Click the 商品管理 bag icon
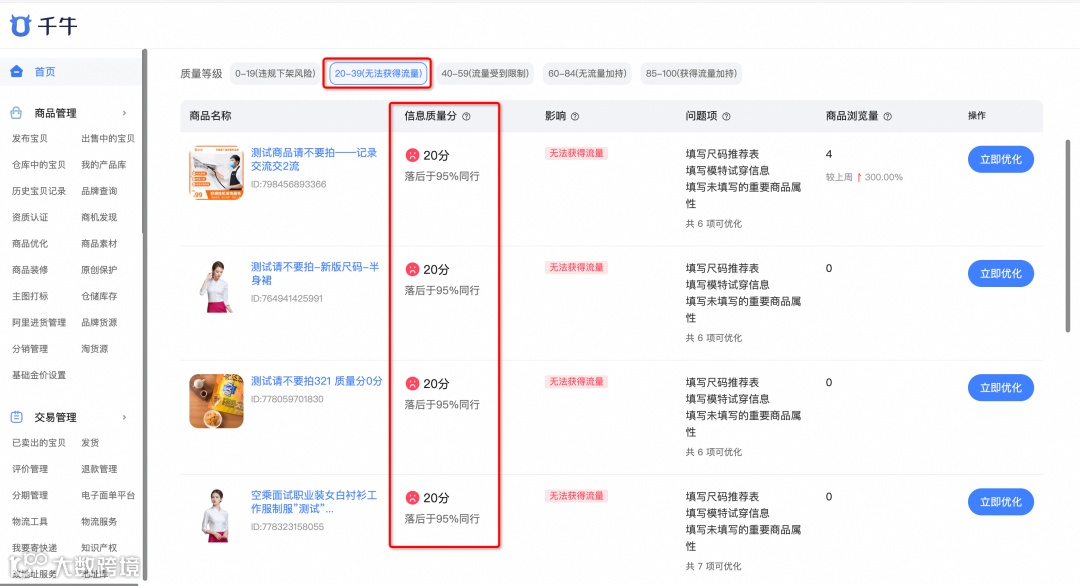This screenshot has height=586, width=1080. [x=17, y=113]
